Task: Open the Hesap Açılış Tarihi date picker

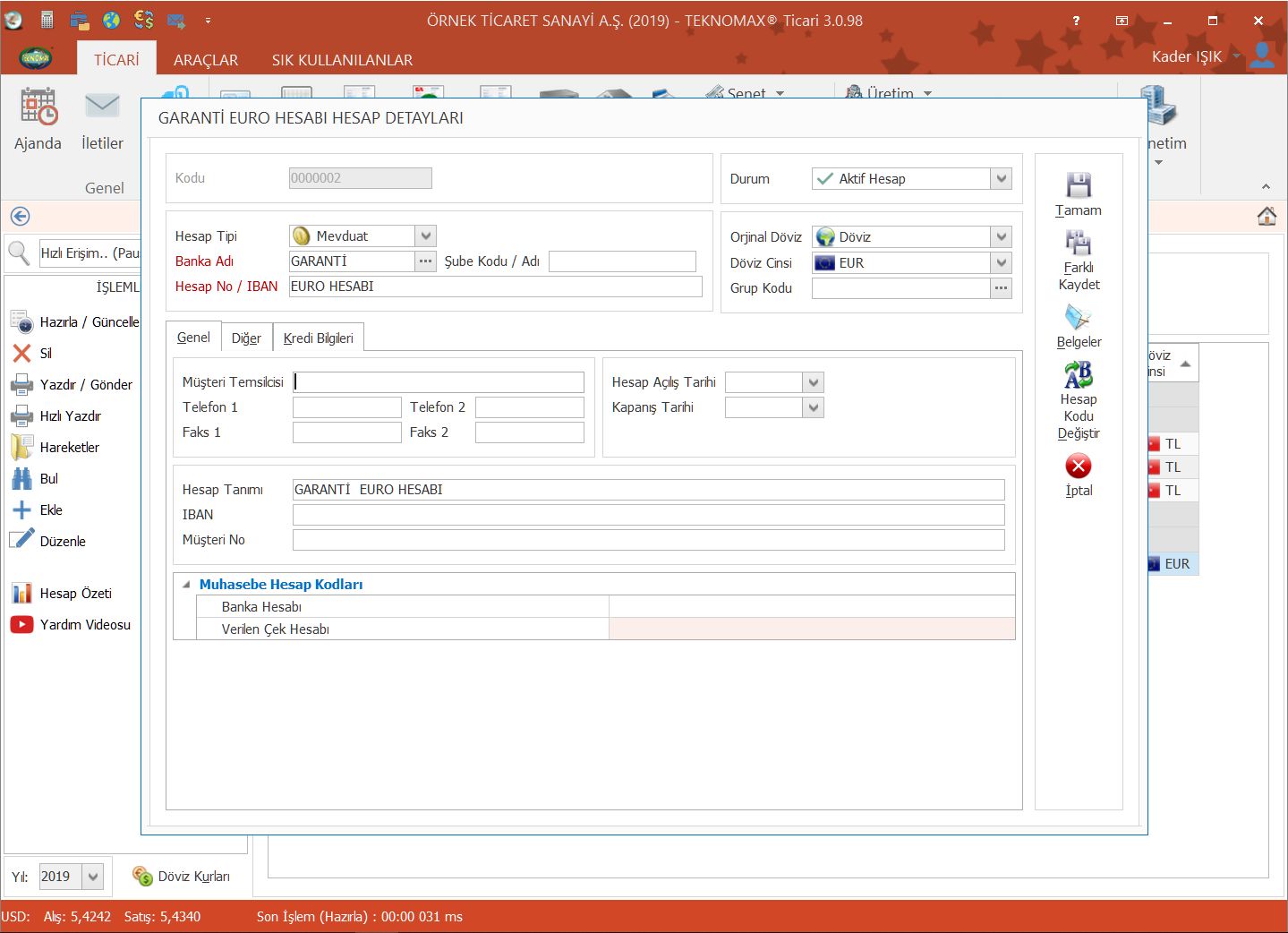Action: coord(814,382)
